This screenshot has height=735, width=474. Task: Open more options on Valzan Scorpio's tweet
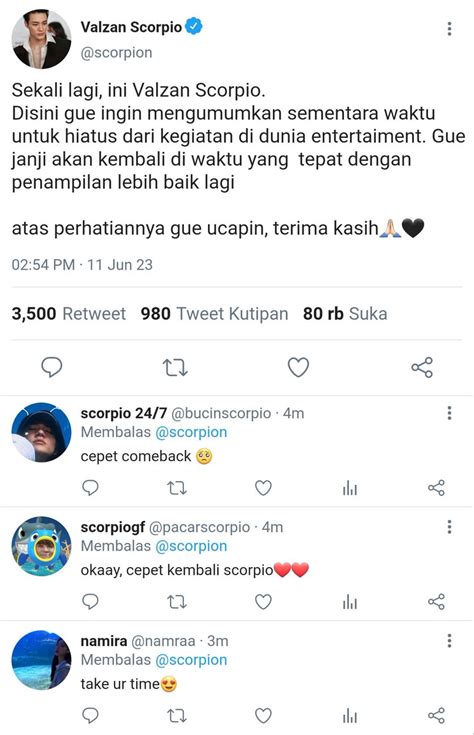(x=449, y=29)
